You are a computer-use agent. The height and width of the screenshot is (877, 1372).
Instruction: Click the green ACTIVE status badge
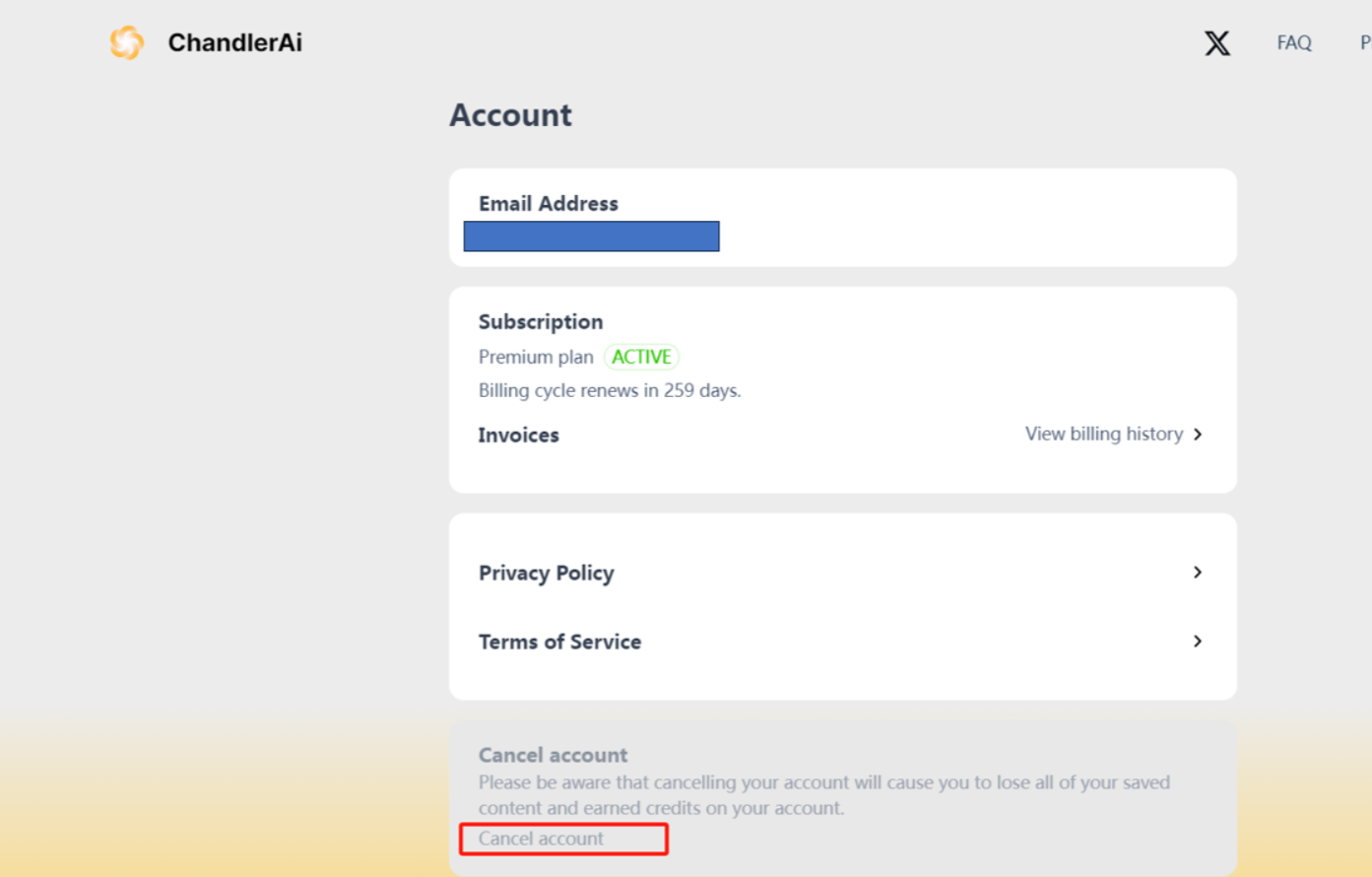pyautogui.click(x=641, y=357)
